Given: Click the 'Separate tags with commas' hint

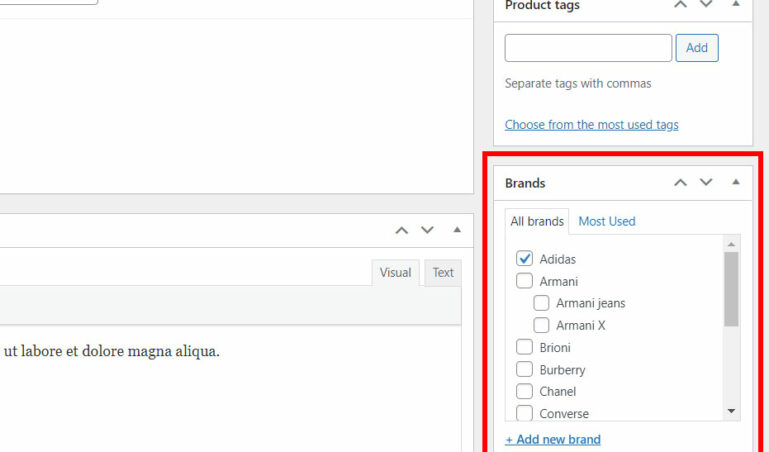Looking at the screenshot, I should click(578, 83).
